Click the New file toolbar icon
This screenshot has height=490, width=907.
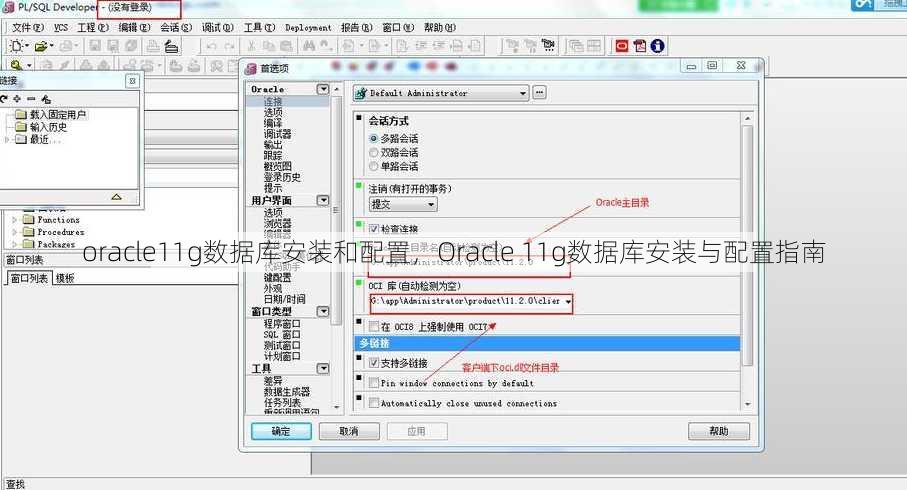pyautogui.click(x=16, y=46)
